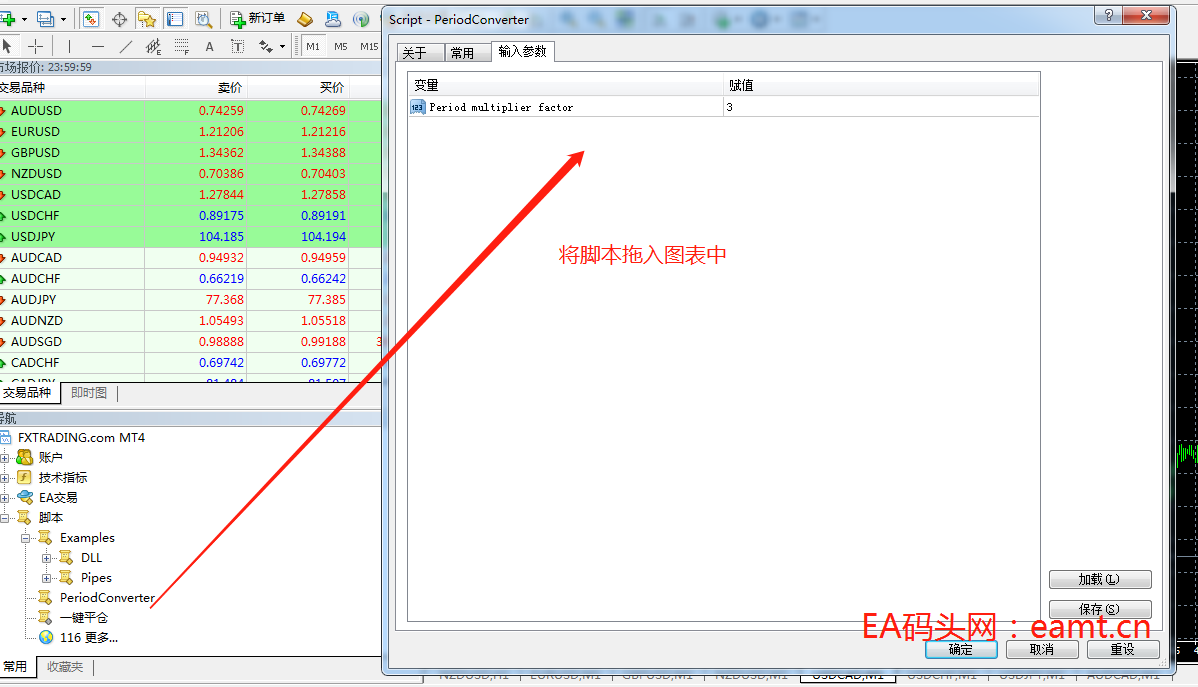Screen dimensions: 1198x687
Task: Select the horizontal line drawing tool
Action: [97, 47]
